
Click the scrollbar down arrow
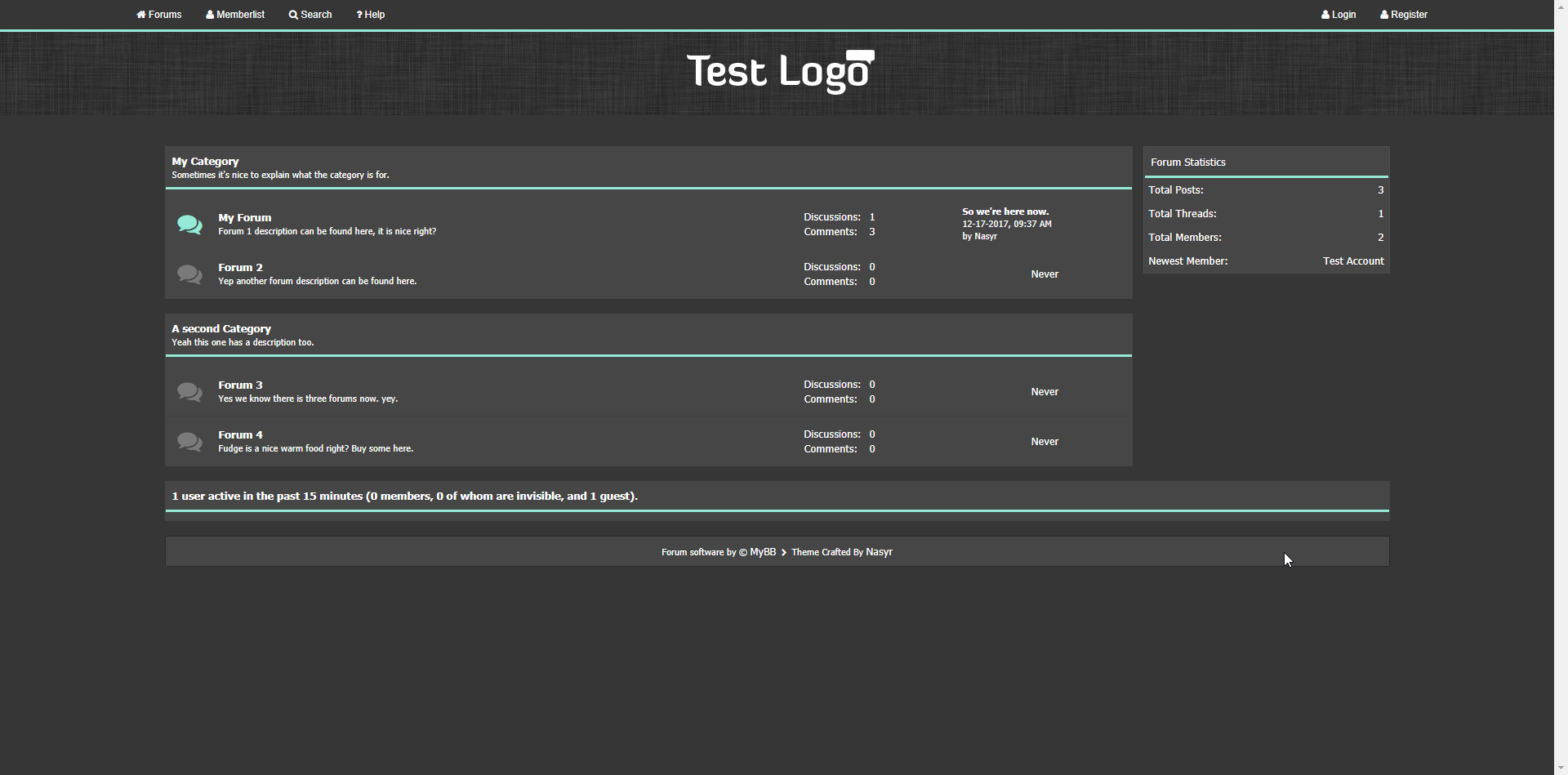1561,768
